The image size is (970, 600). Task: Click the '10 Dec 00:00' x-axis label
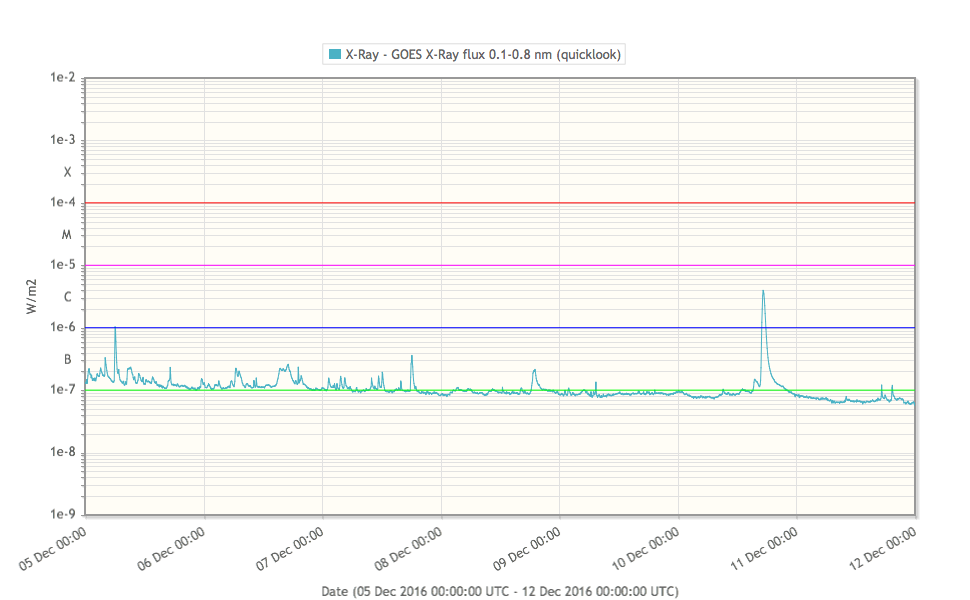pos(646,549)
